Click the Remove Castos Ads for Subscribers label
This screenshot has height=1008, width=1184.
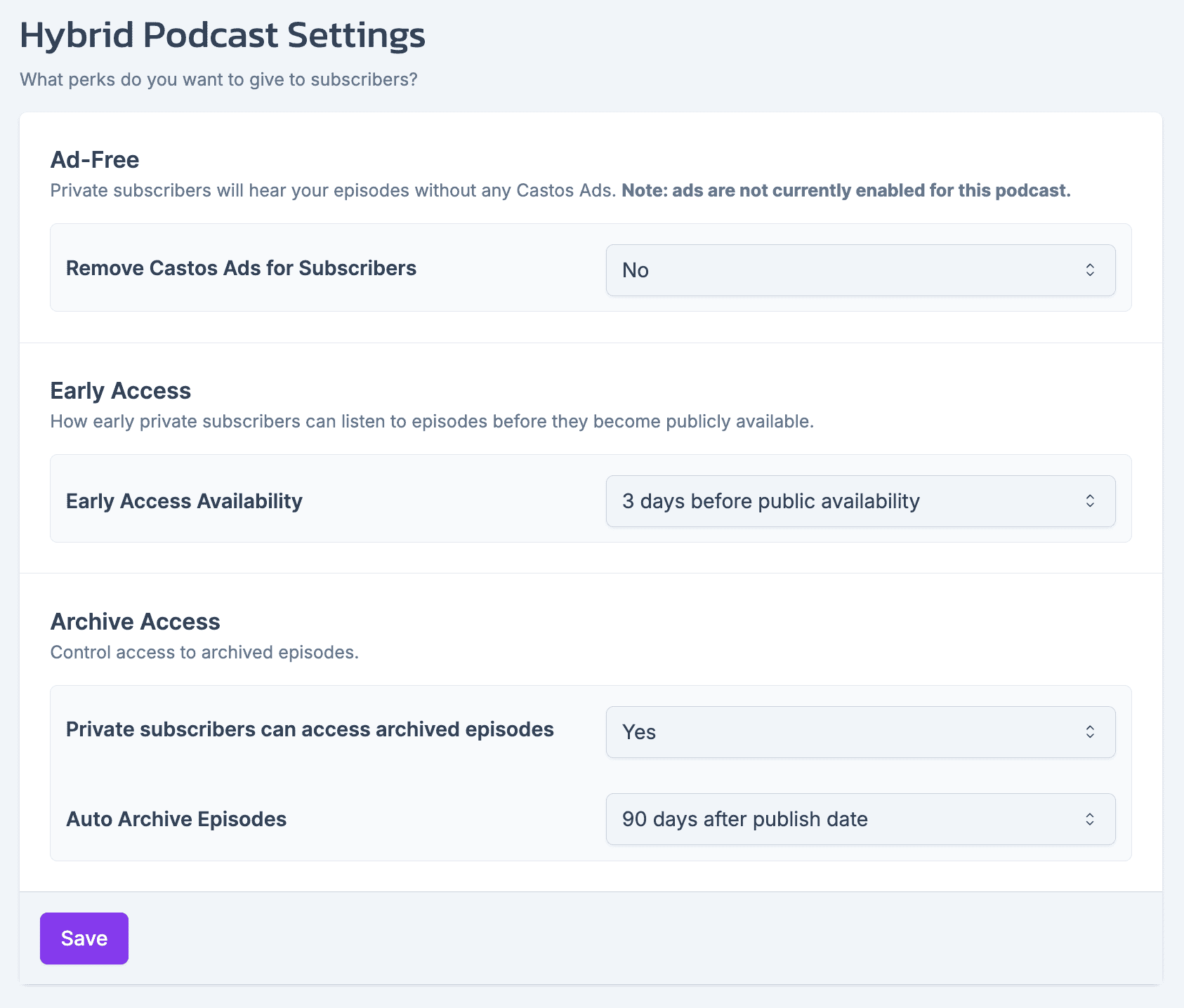[241, 268]
